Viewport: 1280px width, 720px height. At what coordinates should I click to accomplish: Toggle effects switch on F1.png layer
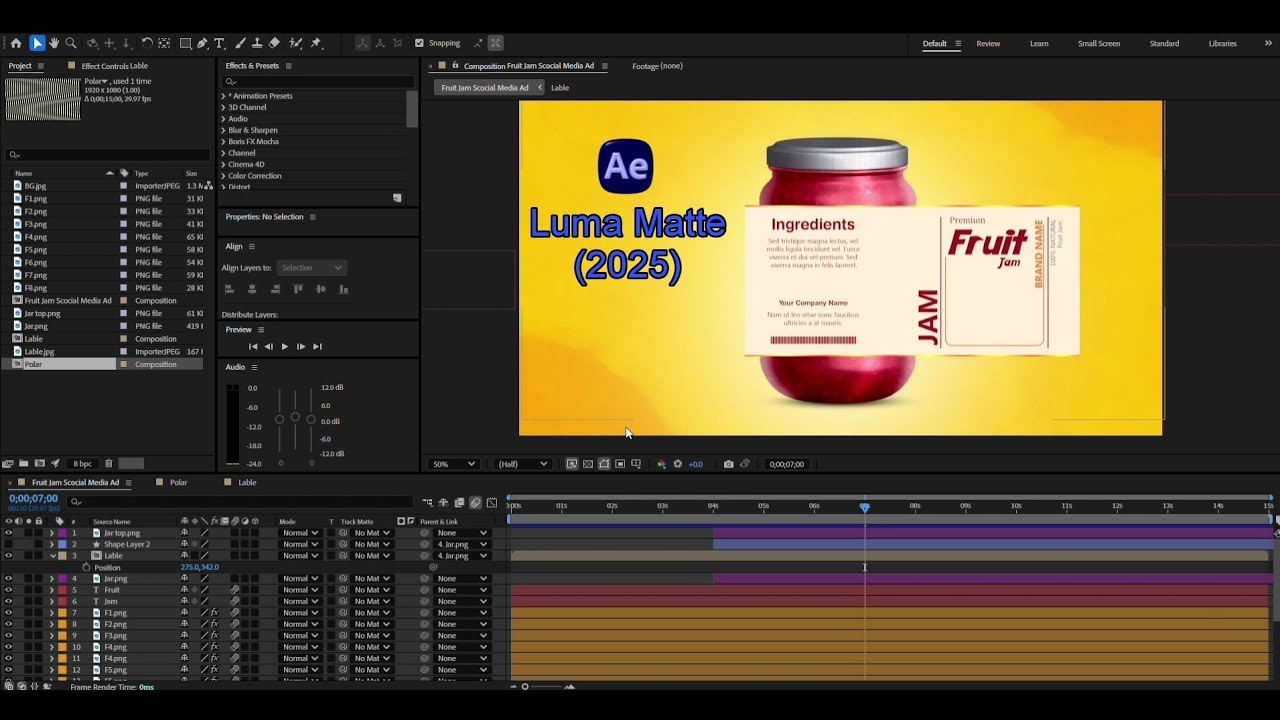point(214,613)
